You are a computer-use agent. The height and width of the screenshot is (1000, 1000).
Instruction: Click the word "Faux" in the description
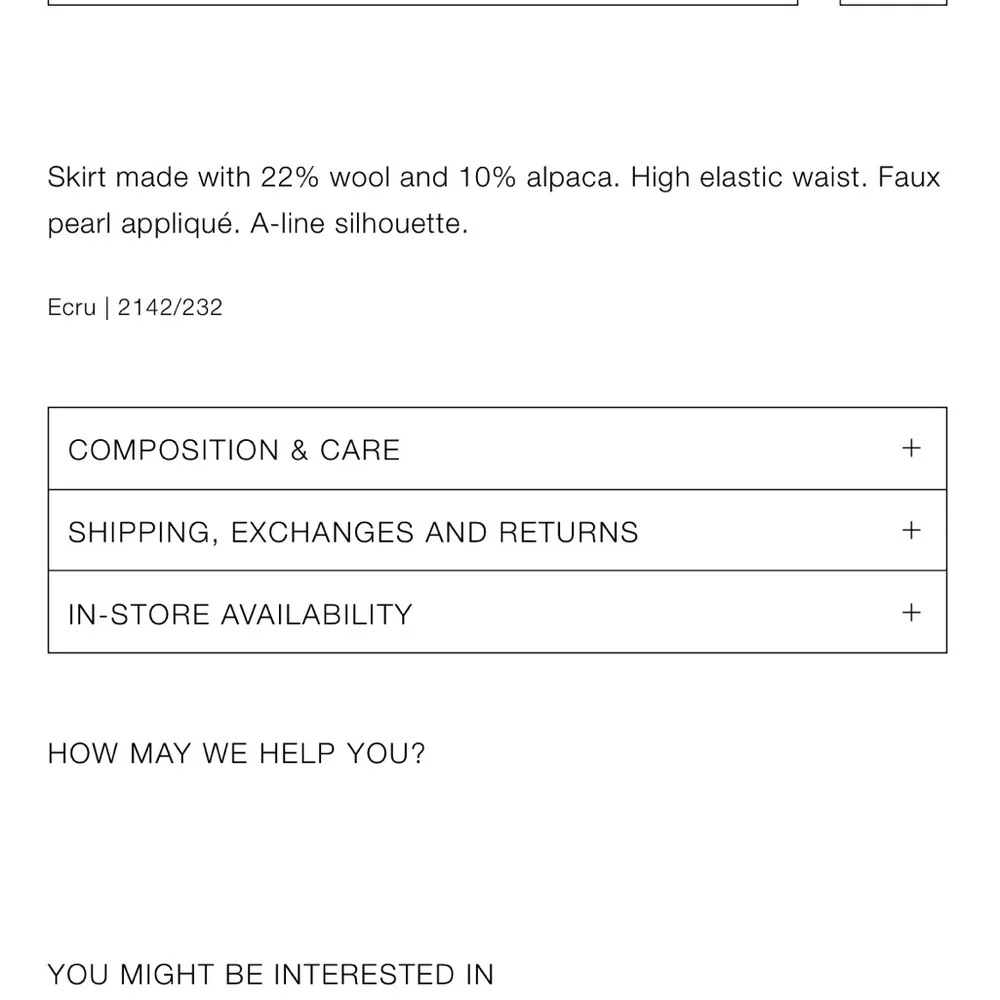coord(910,178)
